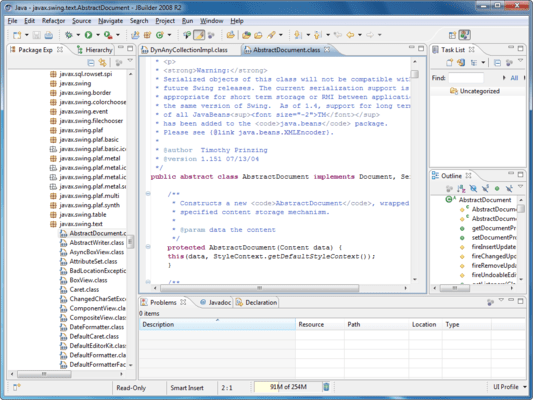The width and height of the screenshot is (533, 400).
Task: Switch to the Javadoc tab
Action: 216,302
